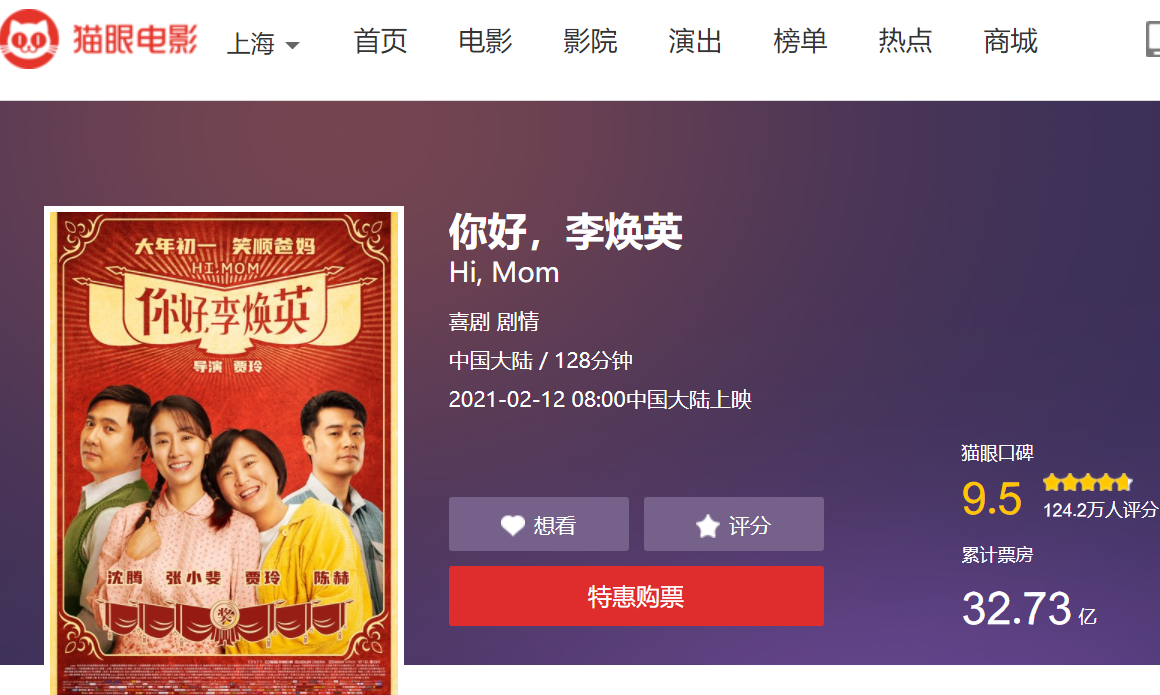The width and height of the screenshot is (1160, 695).
Task: Click the 9.5 猫眼口碑 score
Action: (991, 498)
